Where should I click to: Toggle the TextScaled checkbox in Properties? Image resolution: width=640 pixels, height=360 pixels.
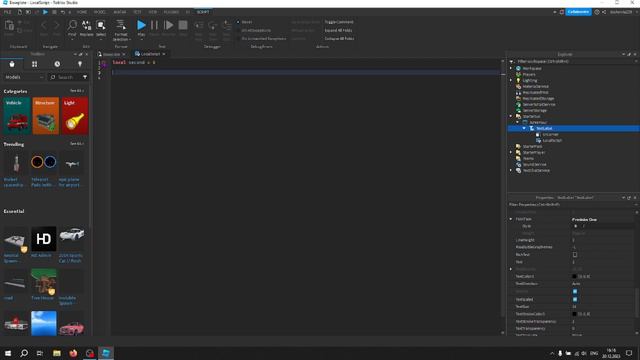(575, 299)
